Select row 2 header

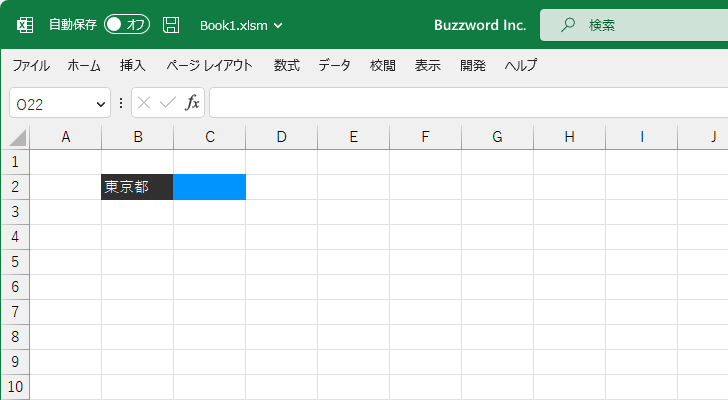pos(15,187)
